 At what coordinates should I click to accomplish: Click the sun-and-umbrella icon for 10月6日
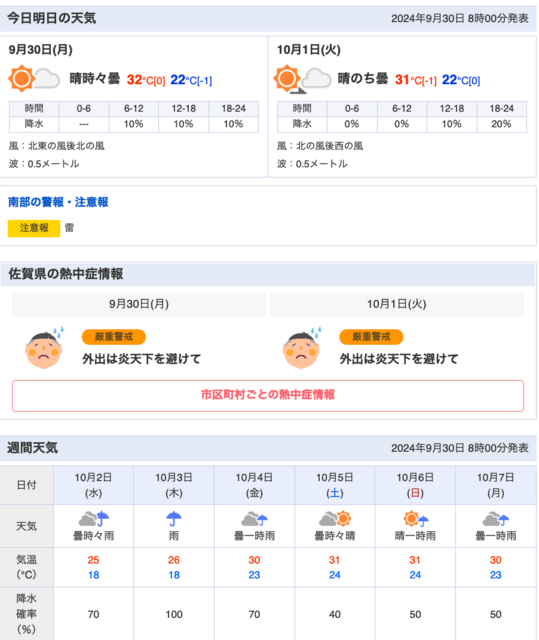[x=415, y=519]
